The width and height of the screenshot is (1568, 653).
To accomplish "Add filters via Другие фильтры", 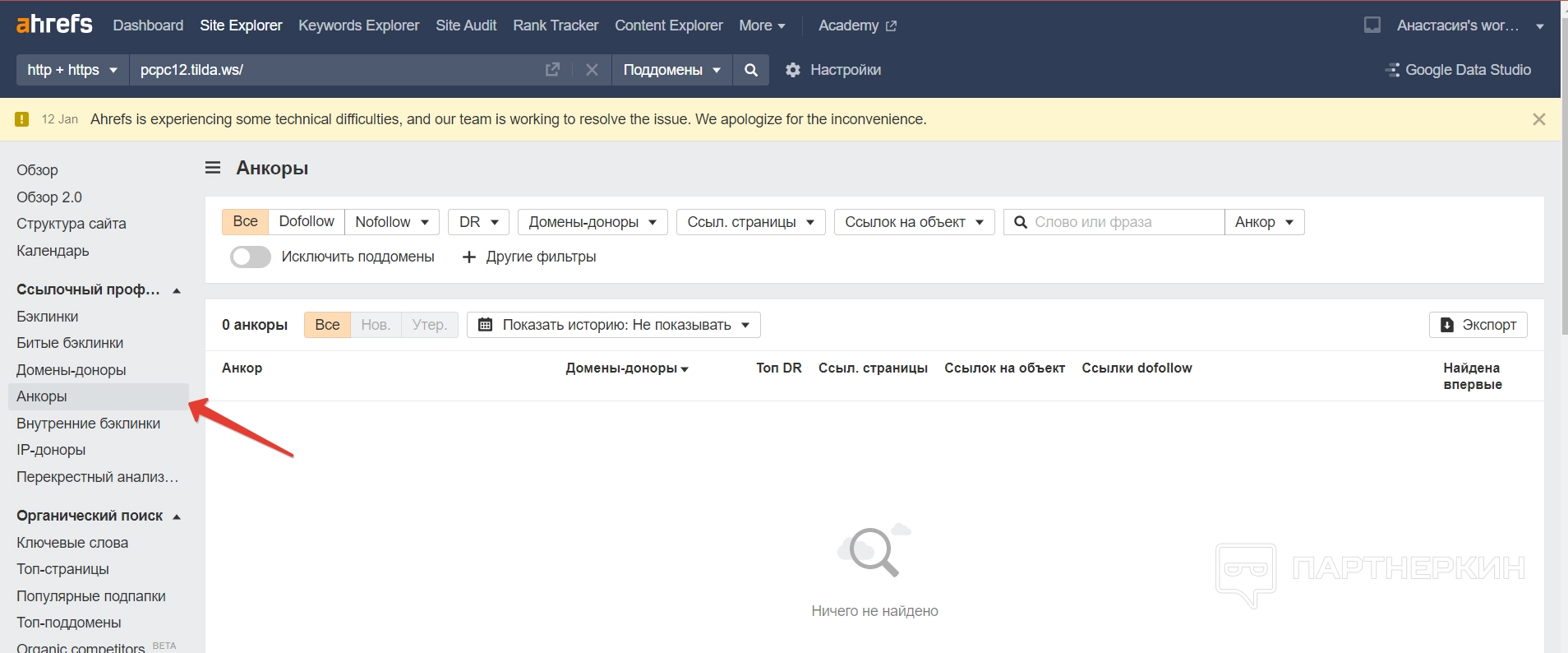I will (x=529, y=257).
